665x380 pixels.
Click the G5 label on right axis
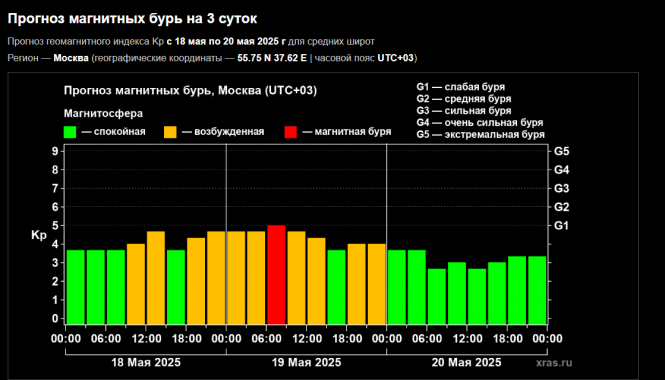(x=562, y=151)
